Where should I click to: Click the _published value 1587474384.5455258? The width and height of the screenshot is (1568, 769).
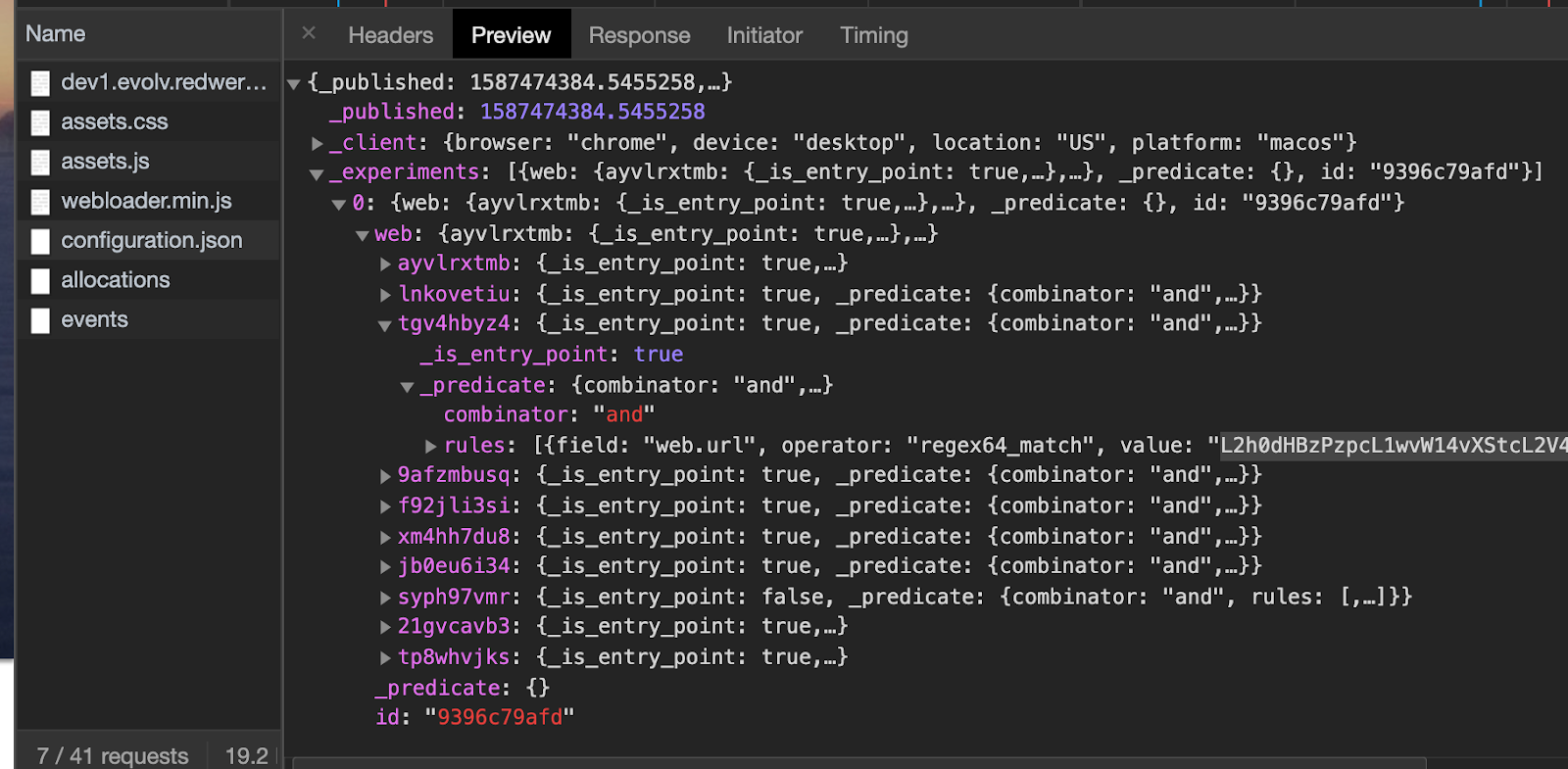(x=592, y=112)
